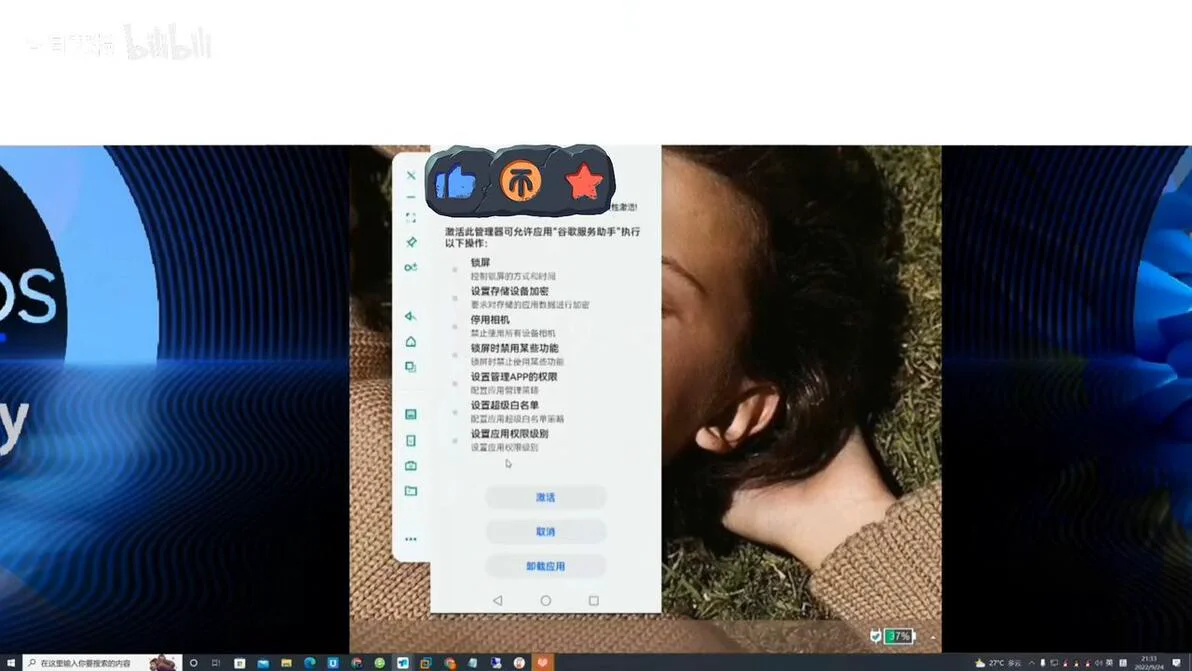
Task: Click the taskbar clock showing 21:33
Action: (x=1149, y=663)
